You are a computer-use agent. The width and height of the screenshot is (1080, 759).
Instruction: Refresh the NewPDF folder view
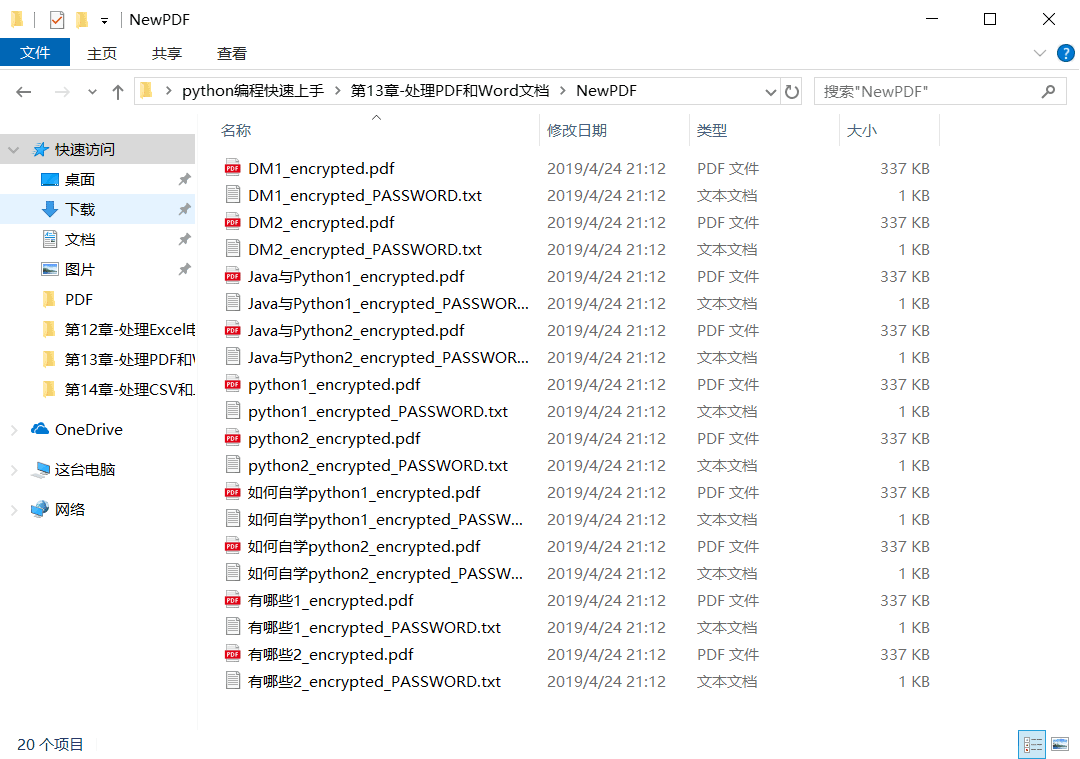click(792, 90)
